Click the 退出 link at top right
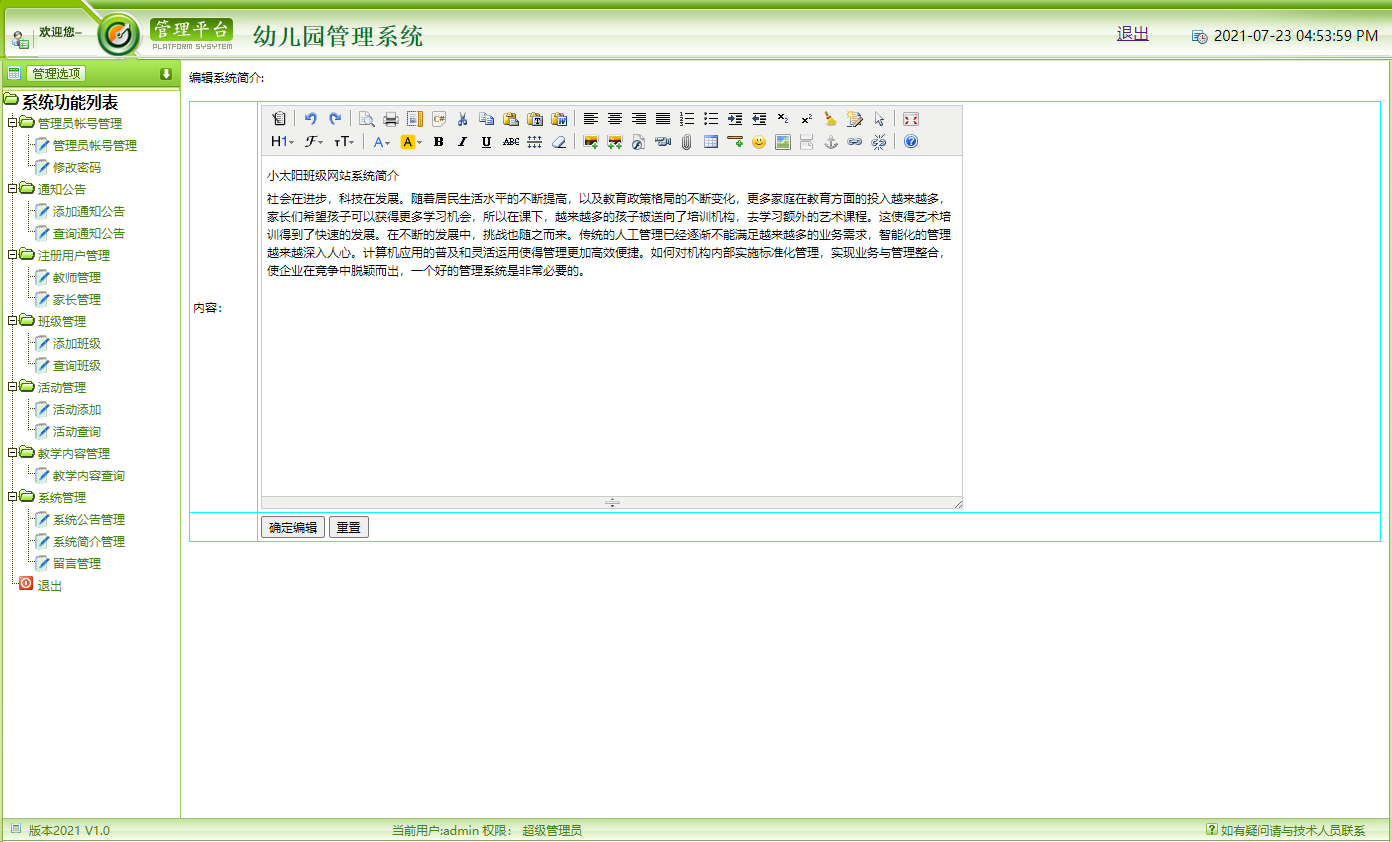Screen dimensions: 1392x842 (x=1131, y=32)
